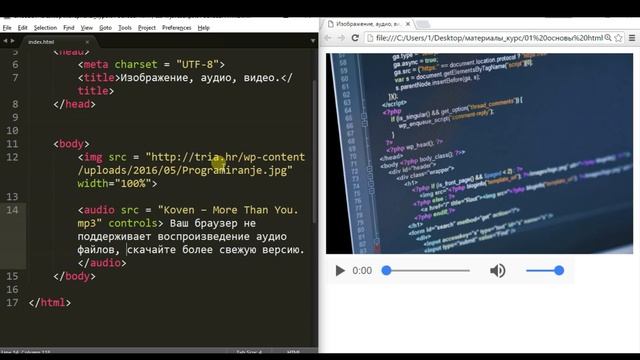Select the browser tab titled Изображение, аудио
The image size is (640, 360).
[369, 24]
